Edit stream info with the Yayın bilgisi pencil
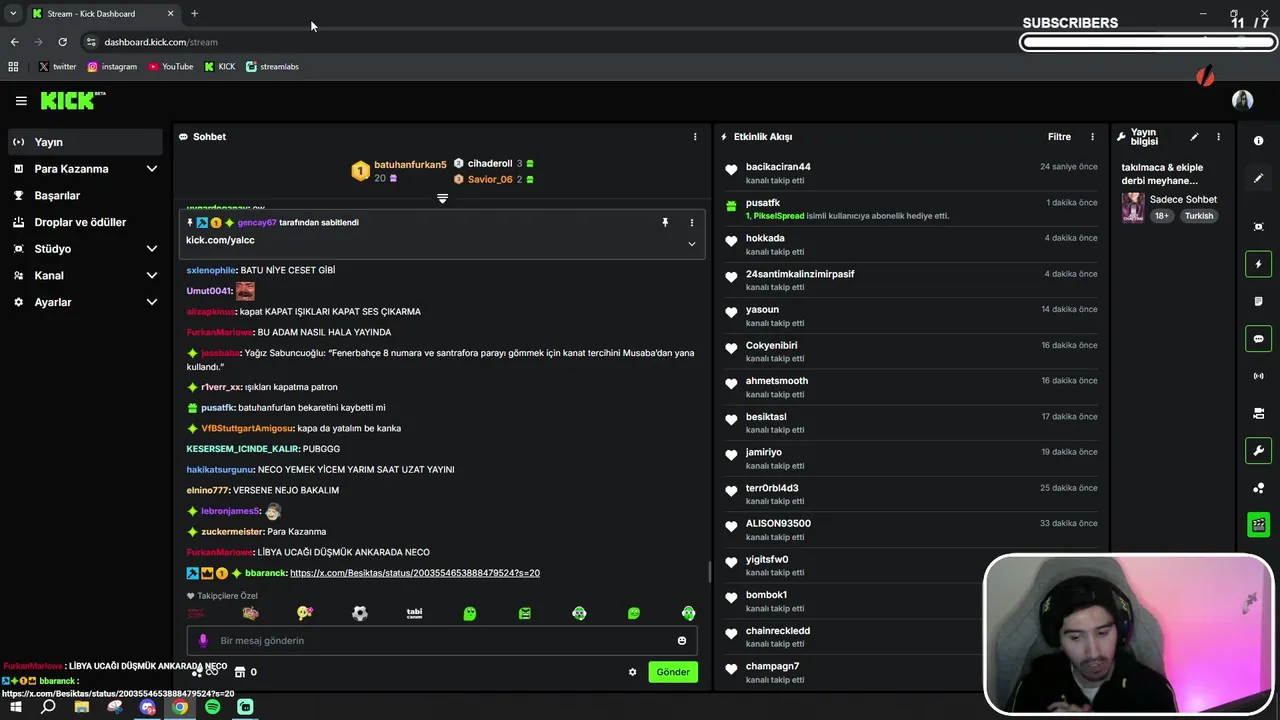 click(x=1194, y=137)
